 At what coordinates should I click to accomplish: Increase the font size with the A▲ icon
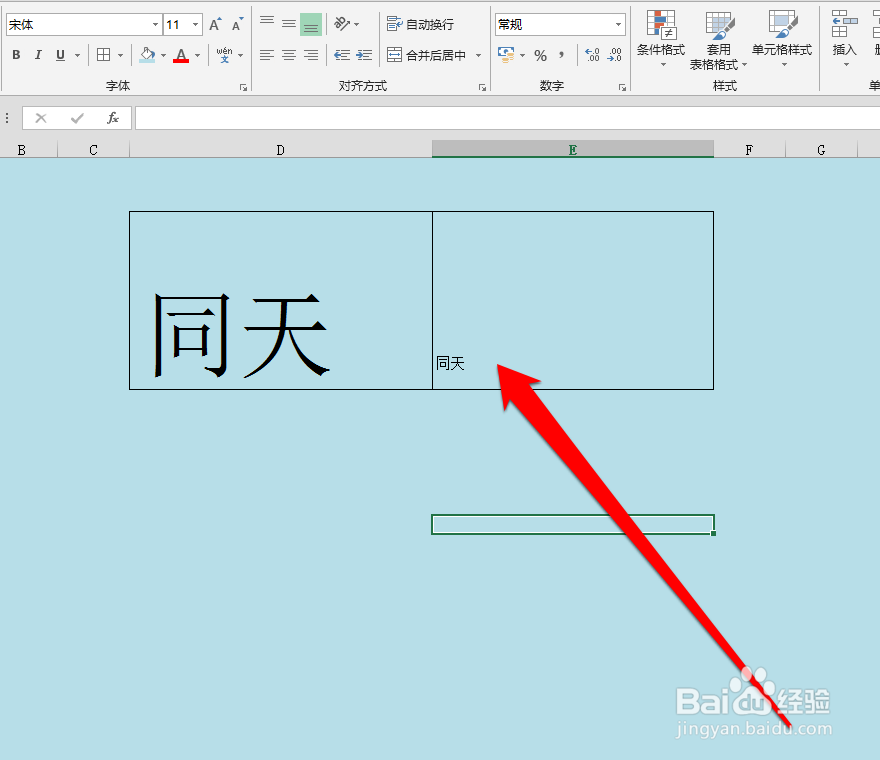tap(213, 22)
